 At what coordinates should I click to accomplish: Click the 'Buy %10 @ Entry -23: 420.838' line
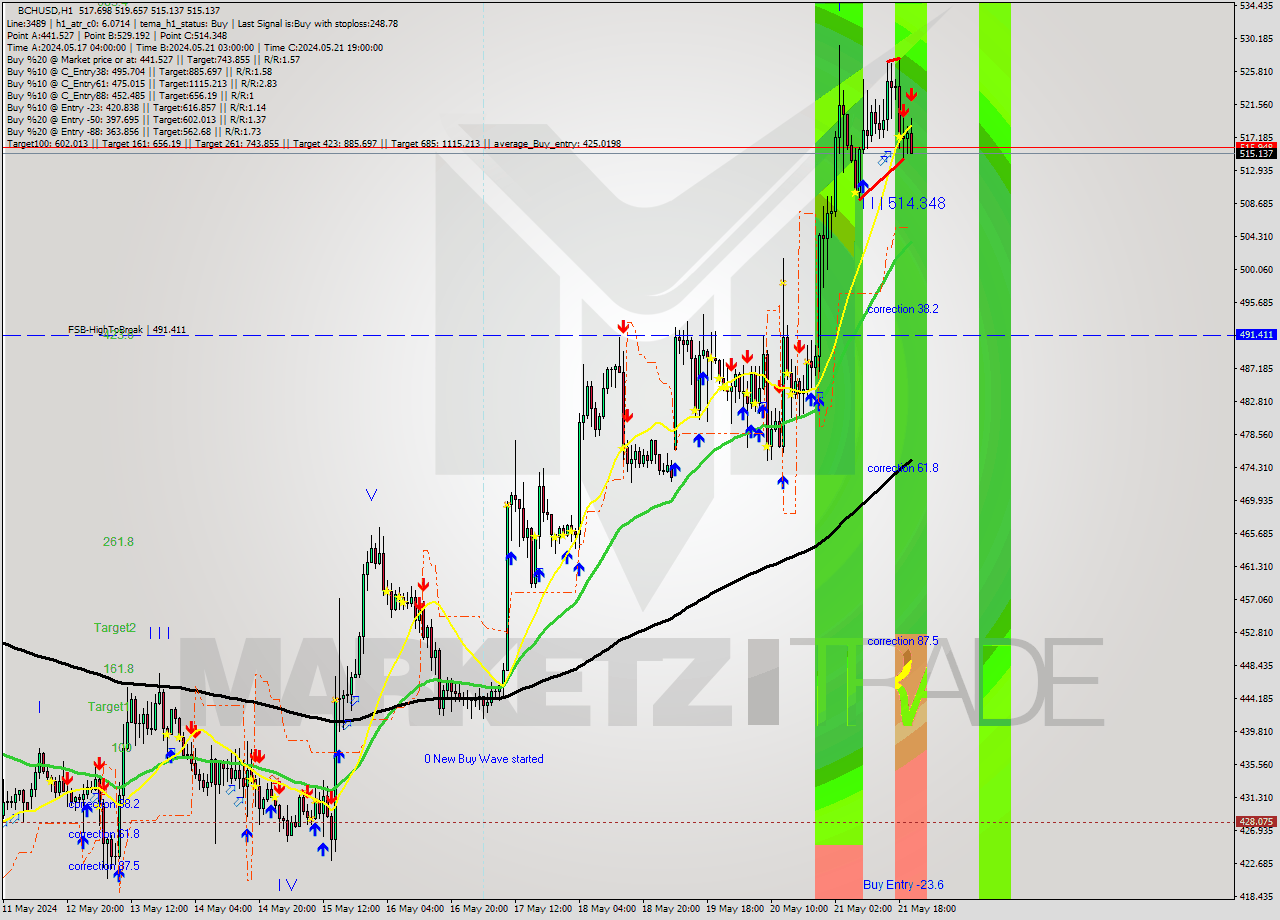click(x=136, y=107)
